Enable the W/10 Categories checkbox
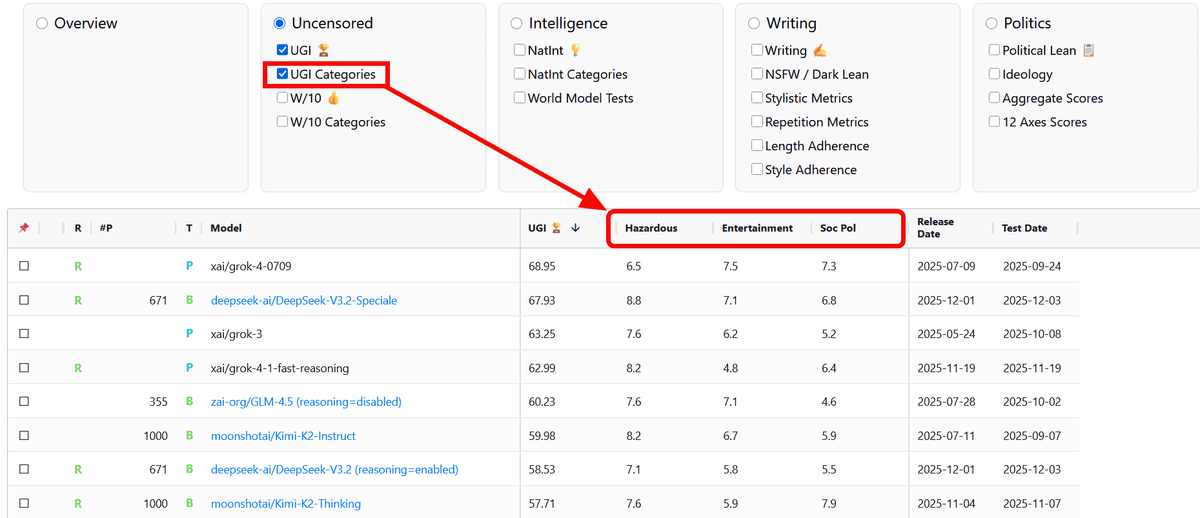The width and height of the screenshot is (1200, 518). point(283,122)
